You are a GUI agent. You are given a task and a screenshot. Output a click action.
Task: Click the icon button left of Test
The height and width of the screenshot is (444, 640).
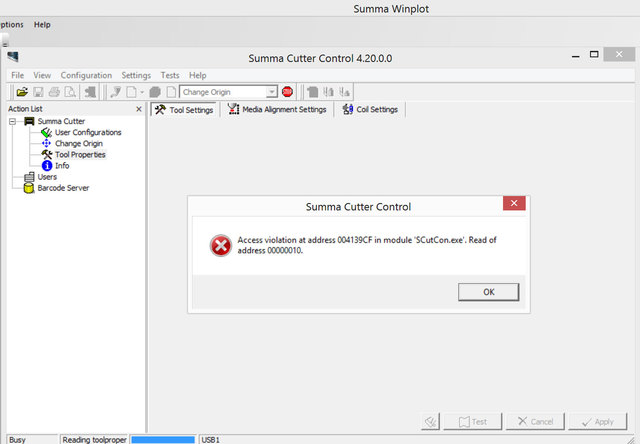(x=430, y=422)
